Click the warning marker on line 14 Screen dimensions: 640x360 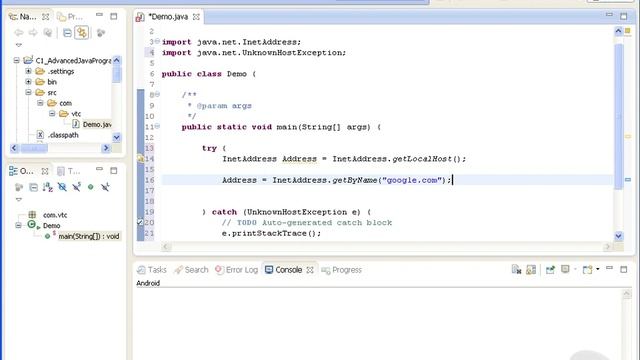click(x=140, y=158)
